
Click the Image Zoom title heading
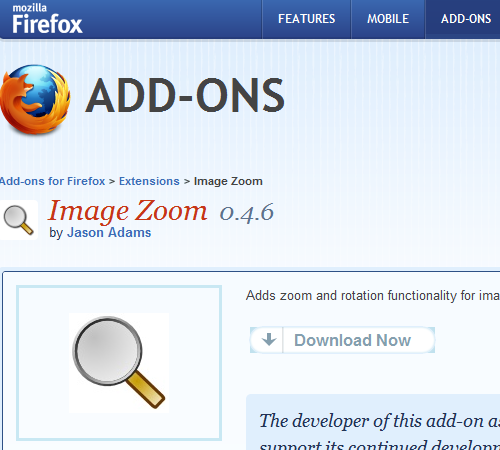tap(127, 211)
